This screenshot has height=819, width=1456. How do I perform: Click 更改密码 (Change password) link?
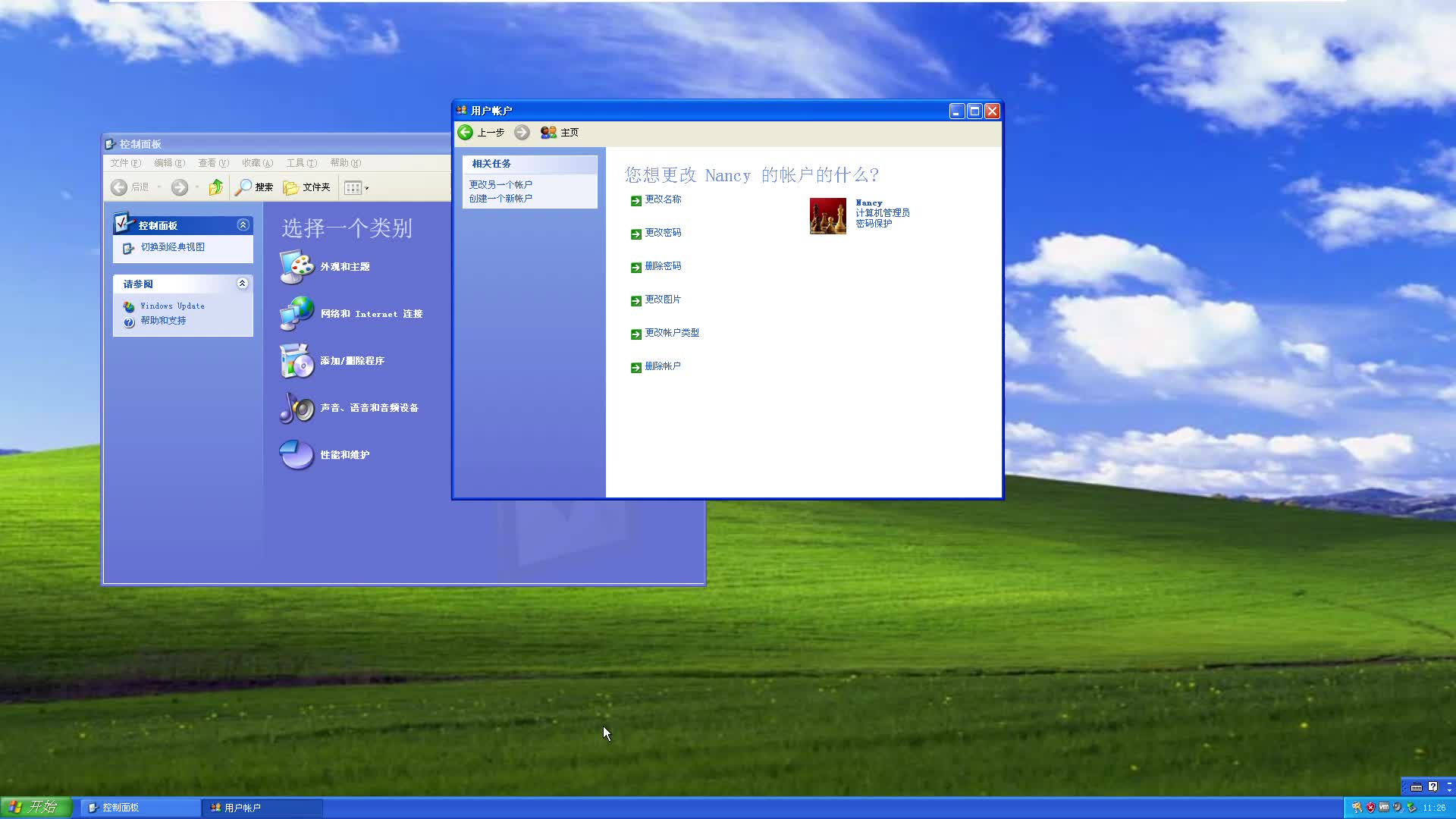tap(662, 233)
